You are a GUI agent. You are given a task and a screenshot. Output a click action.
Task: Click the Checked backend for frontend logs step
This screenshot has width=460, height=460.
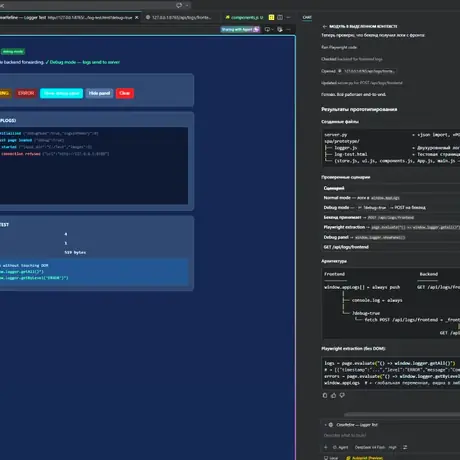point(352,59)
